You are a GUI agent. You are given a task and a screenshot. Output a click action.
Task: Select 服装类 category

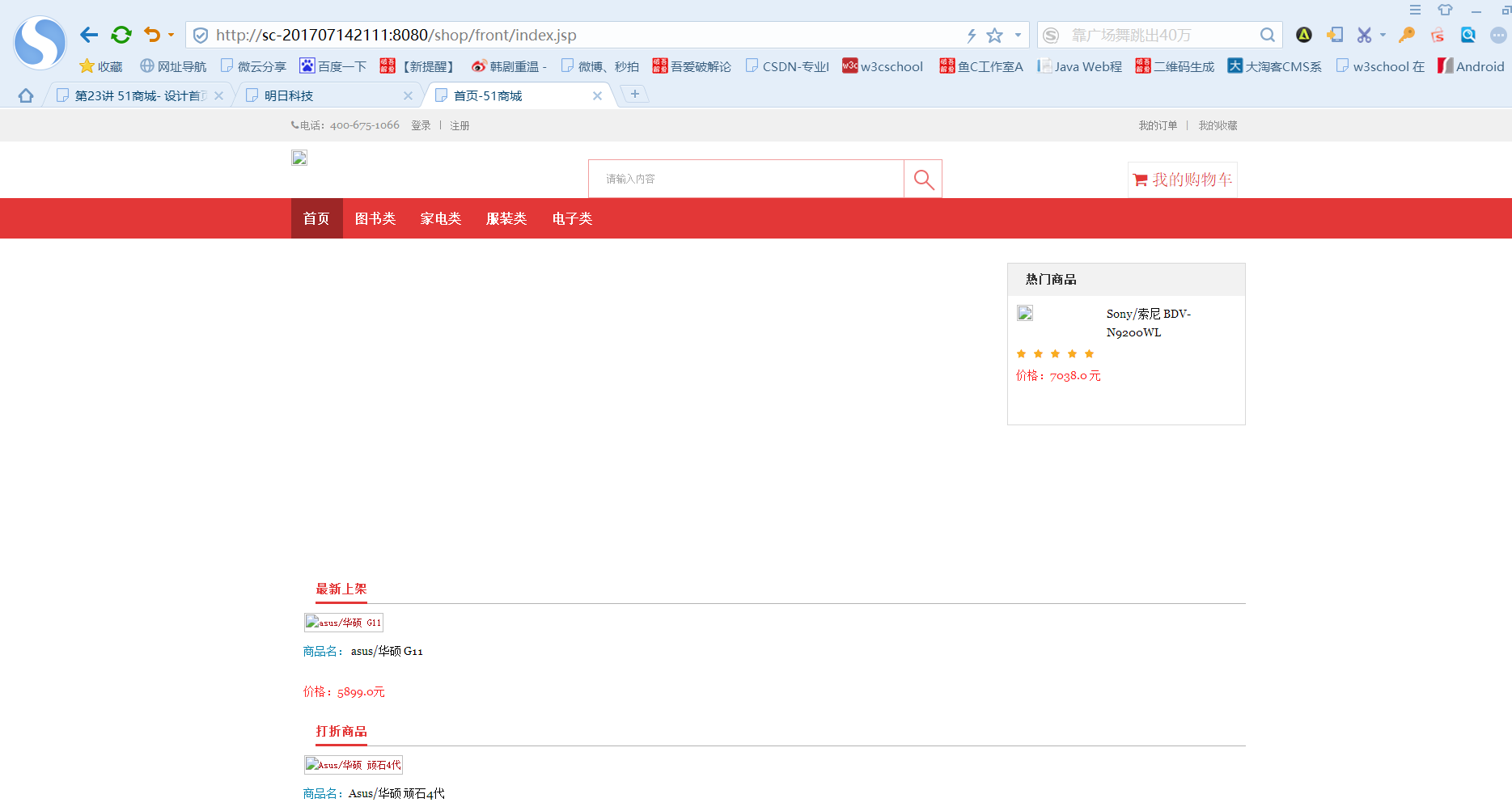tap(506, 218)
